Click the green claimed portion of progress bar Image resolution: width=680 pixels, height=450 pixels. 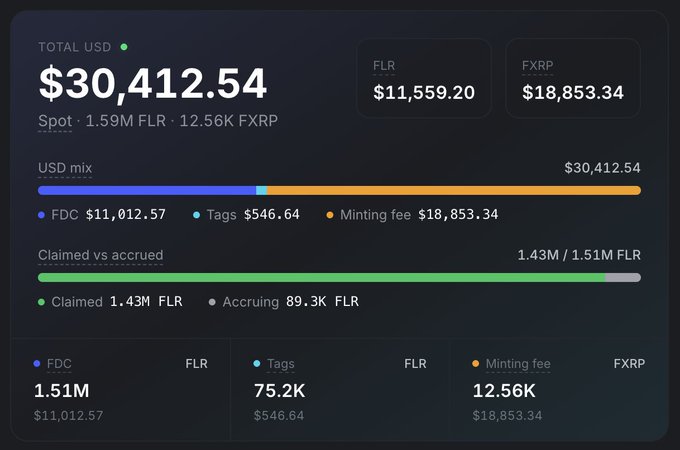click(x=322, y=277)
